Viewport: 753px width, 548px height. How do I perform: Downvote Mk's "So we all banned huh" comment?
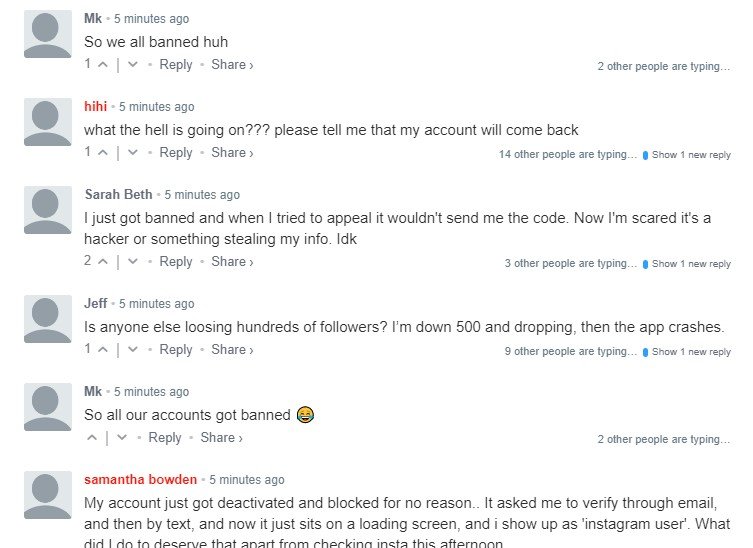pyautogui.click(x=132, y=65)
